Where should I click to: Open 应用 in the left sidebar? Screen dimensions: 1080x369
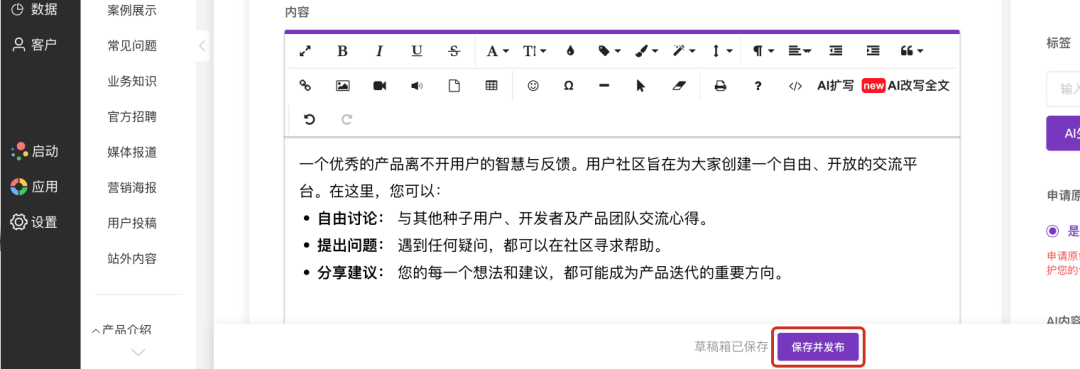(x=34, y=187)
